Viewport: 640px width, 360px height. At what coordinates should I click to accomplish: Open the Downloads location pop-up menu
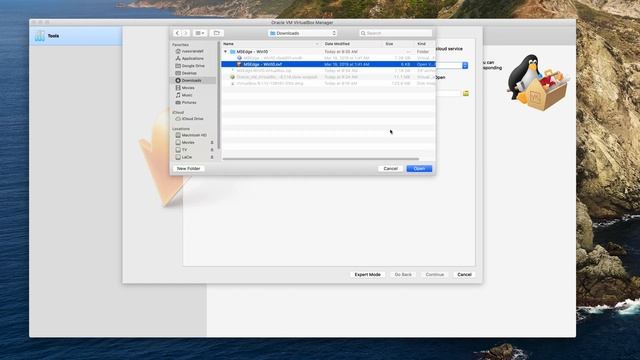(x=302, y=33)
